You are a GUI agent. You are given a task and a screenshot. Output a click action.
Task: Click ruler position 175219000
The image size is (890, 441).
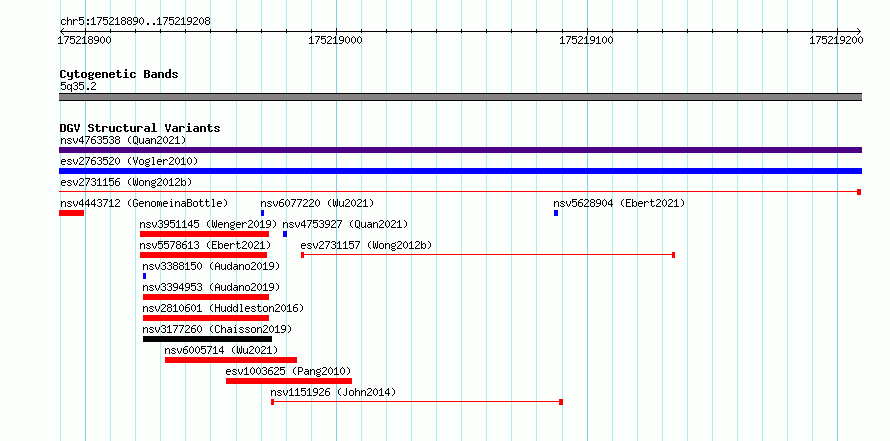click(335, 40)
